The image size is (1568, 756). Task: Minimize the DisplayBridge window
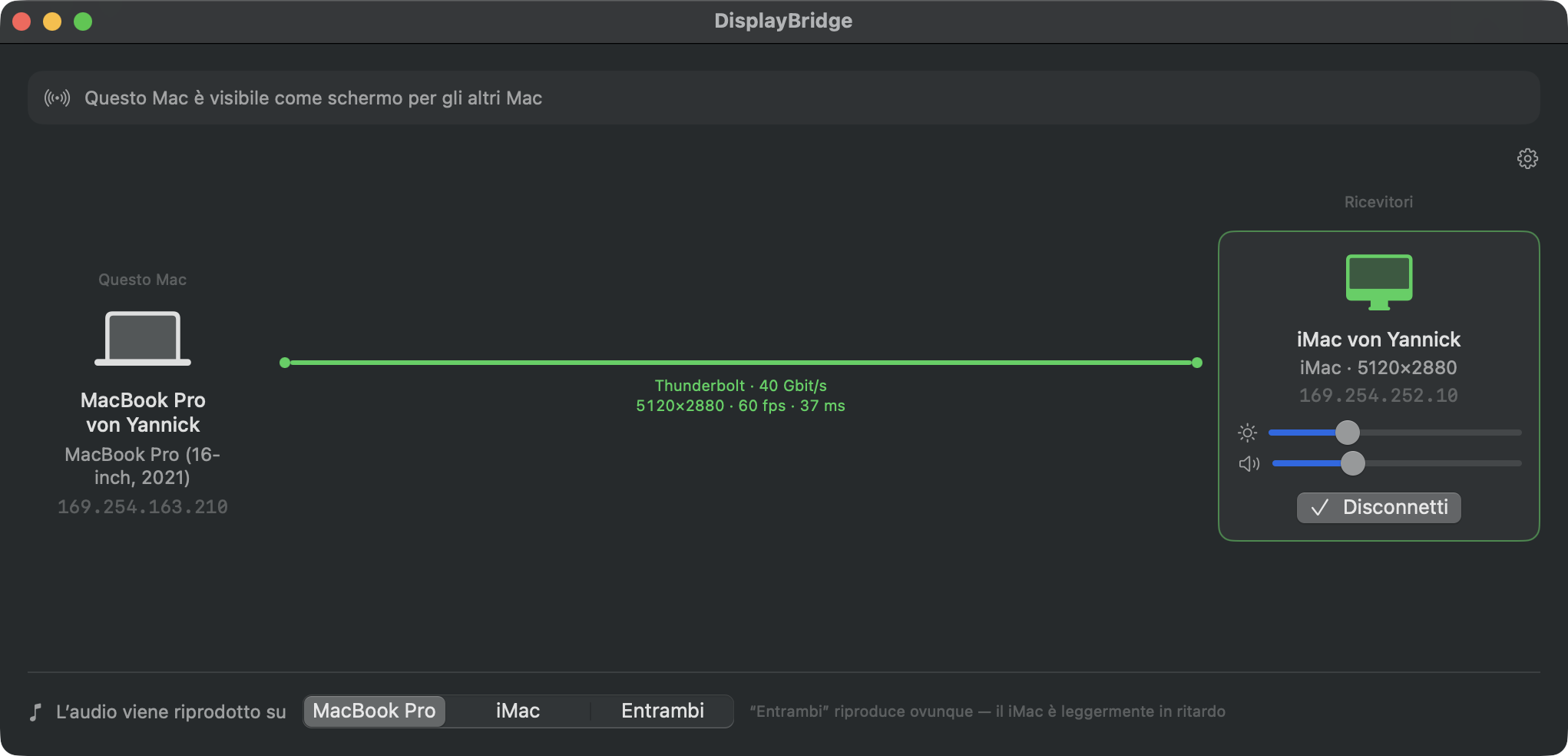point(52,22)
